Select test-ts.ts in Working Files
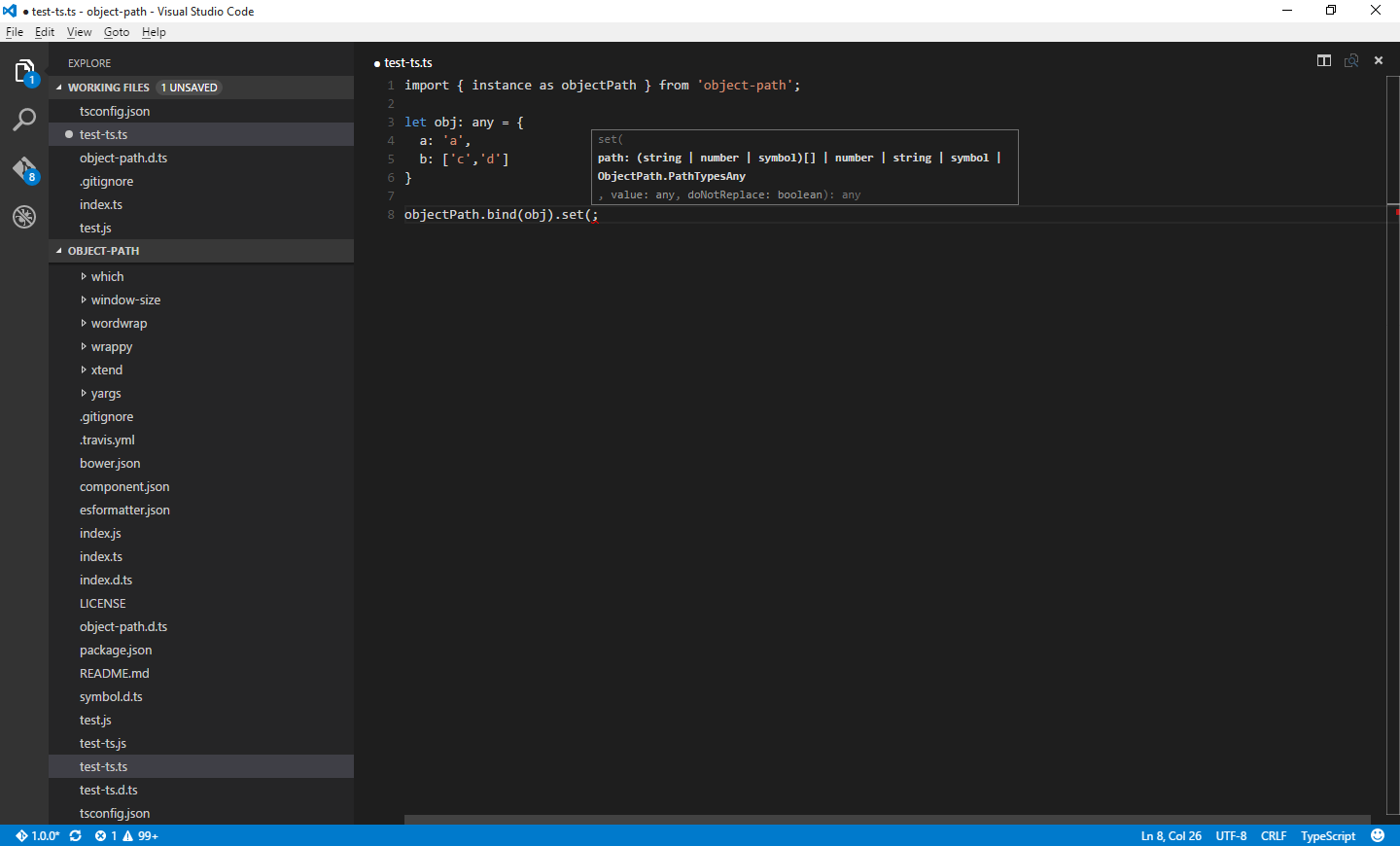Viewport: 1400px width, 846px height. [201, 135]
